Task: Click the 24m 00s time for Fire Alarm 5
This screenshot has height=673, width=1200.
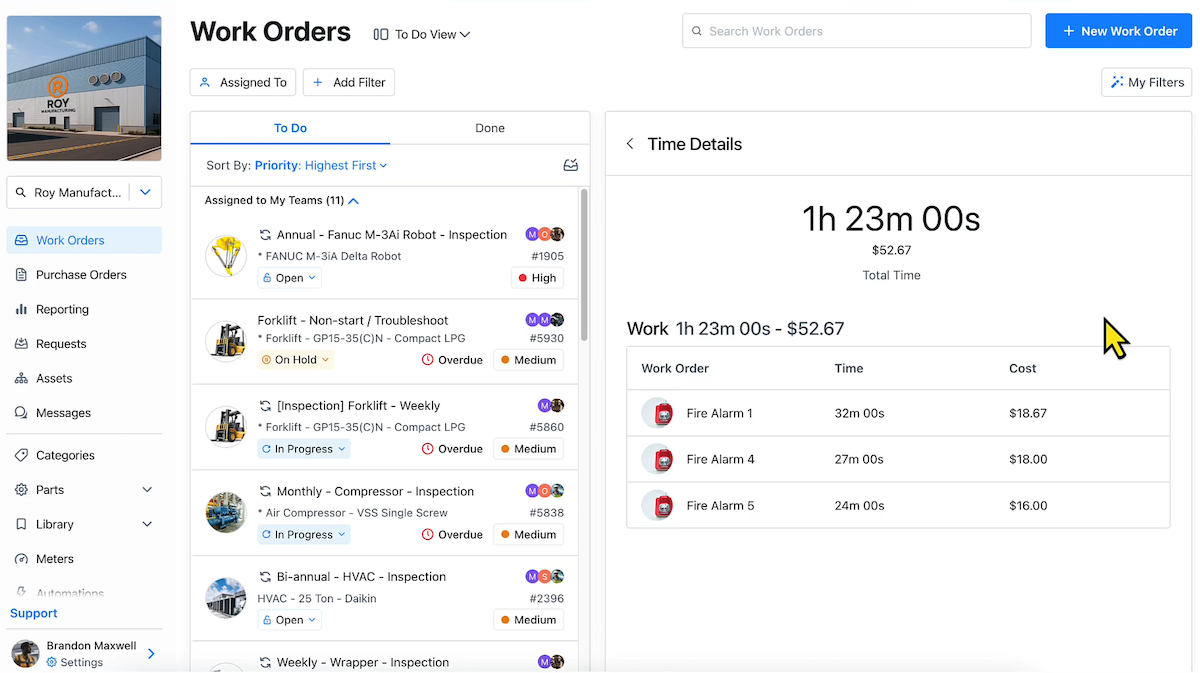Action: click(859, 505)
